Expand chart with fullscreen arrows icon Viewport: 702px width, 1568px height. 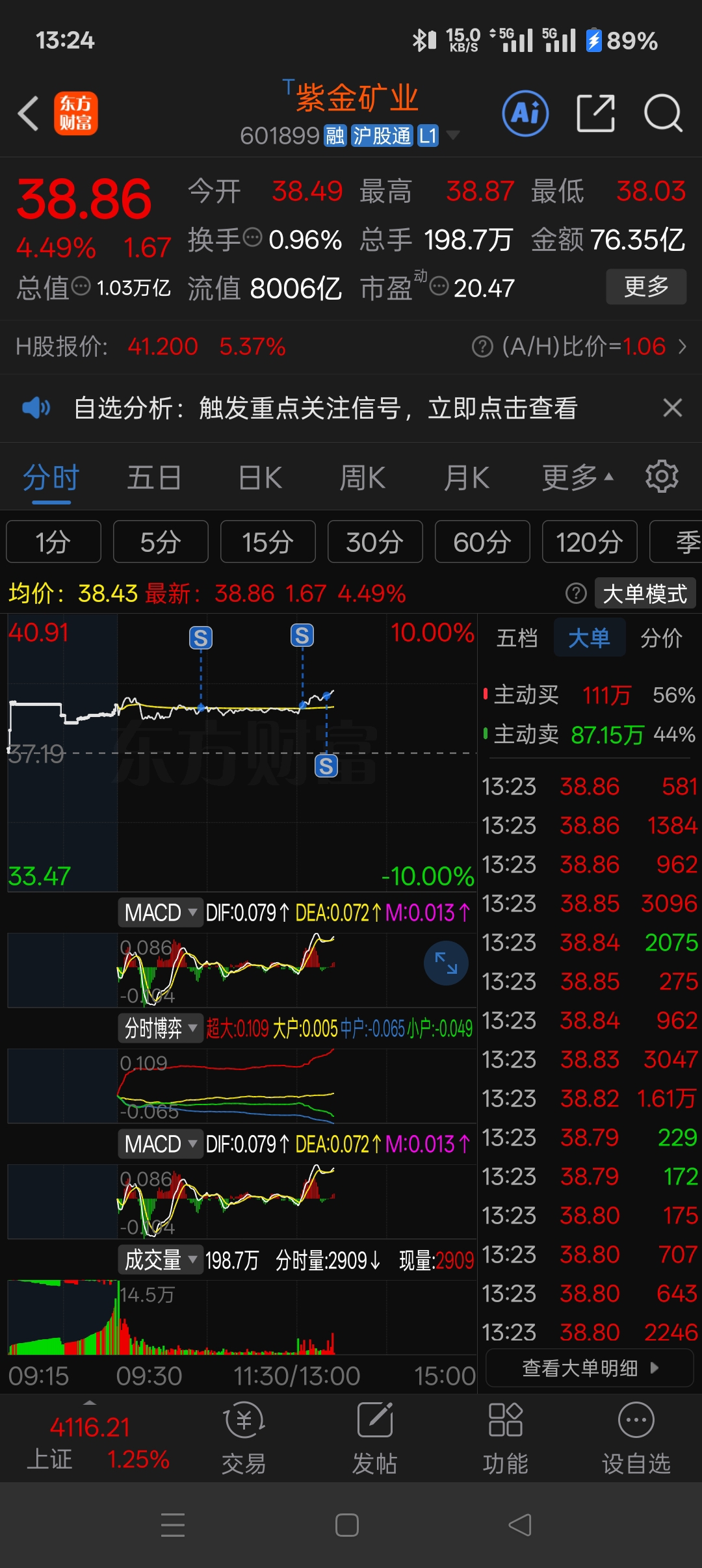(446, 963)
